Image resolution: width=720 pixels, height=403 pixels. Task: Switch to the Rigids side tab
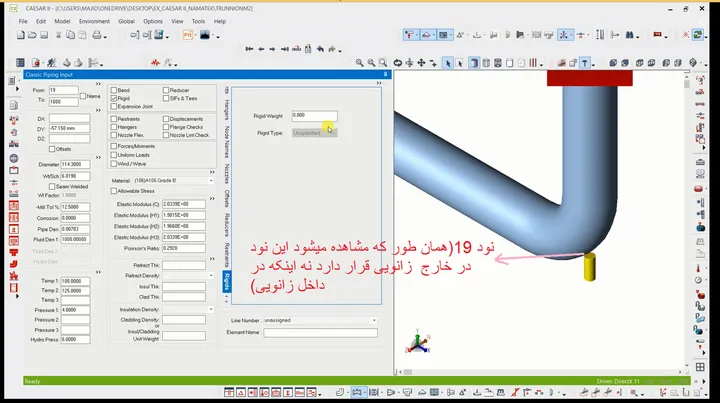coord(226,281)
